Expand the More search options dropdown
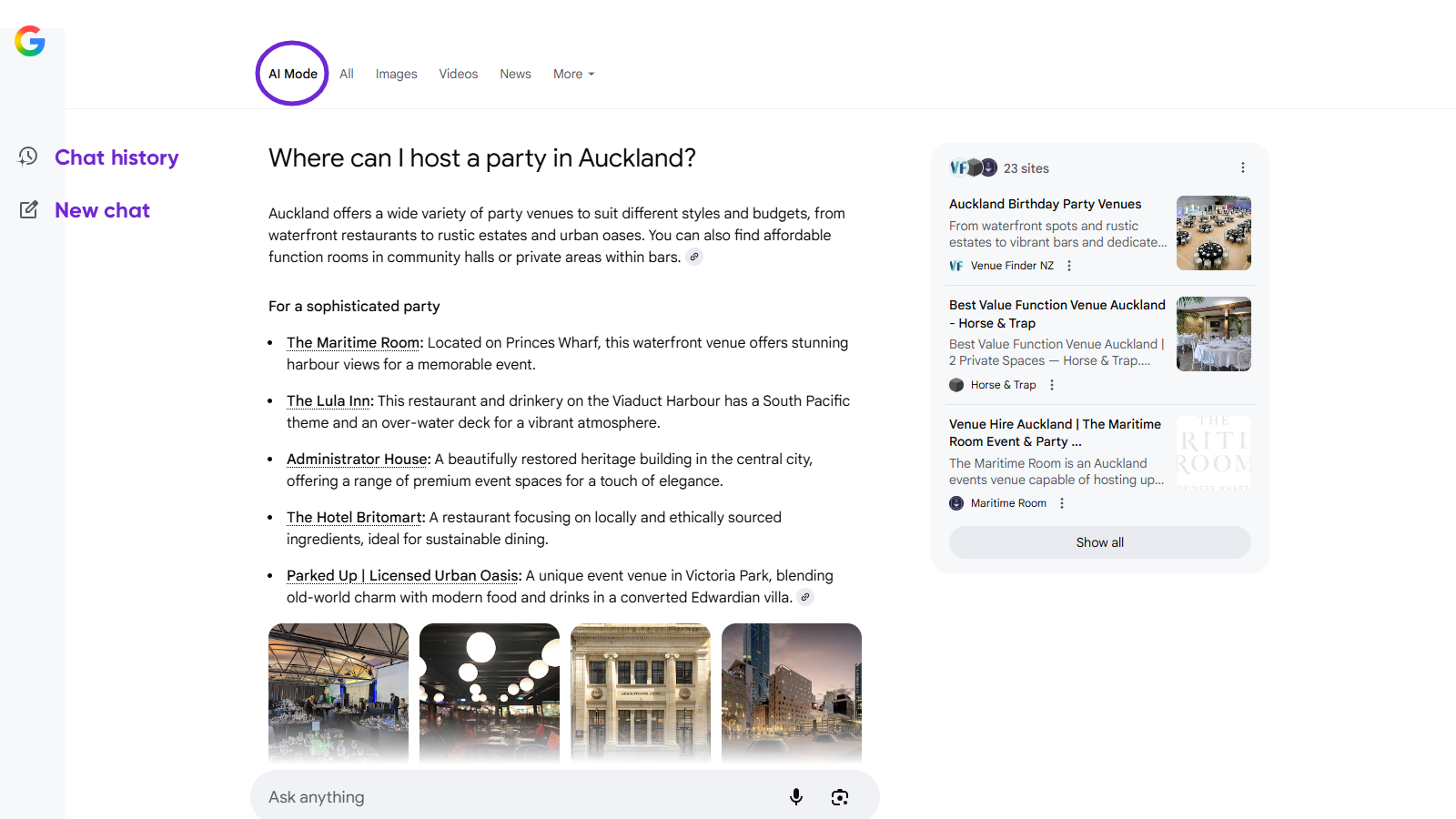1456x819 pixels. [x=574, y=74]
